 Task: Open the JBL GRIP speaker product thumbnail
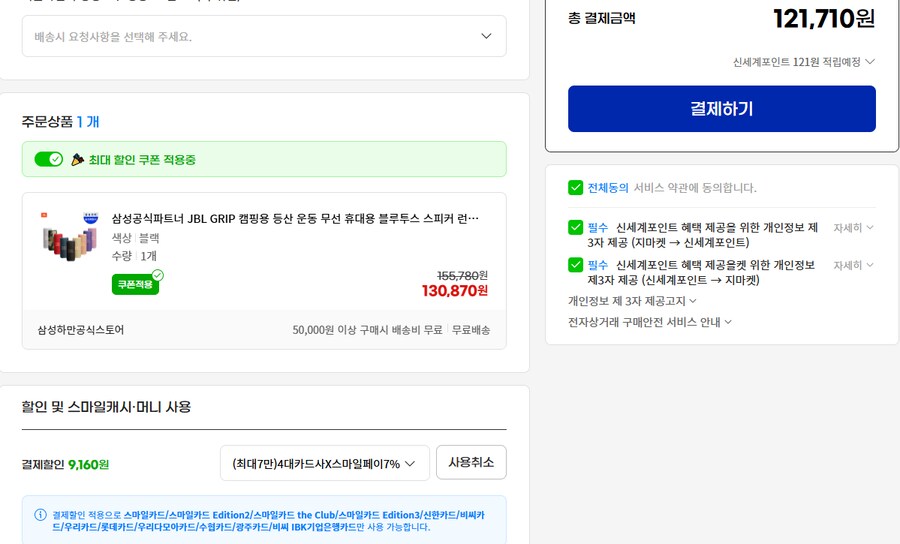[x=70, y=235]
